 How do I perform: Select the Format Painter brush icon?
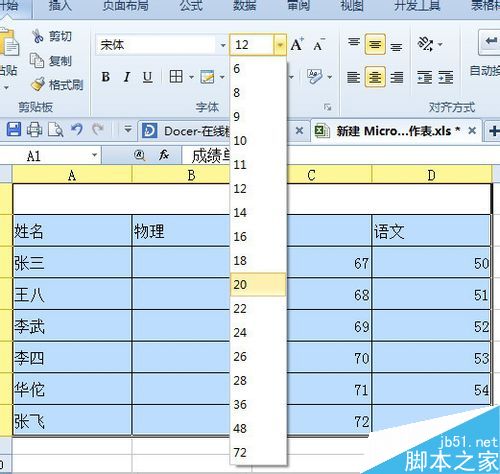38,84
